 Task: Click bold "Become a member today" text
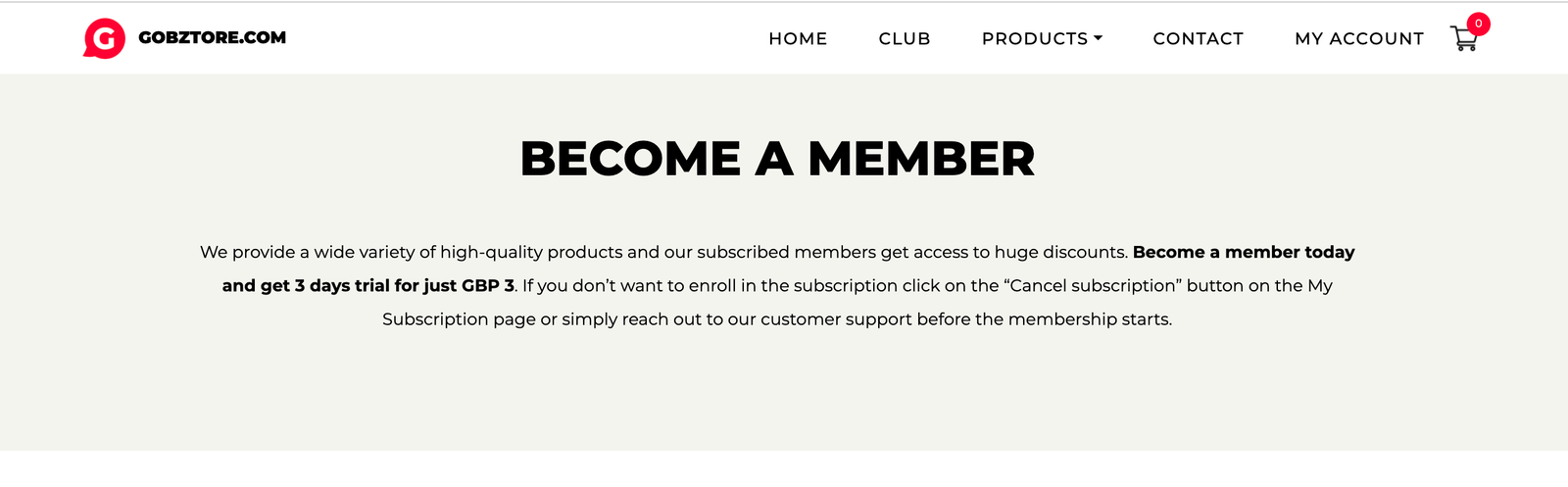[1244, 252]
